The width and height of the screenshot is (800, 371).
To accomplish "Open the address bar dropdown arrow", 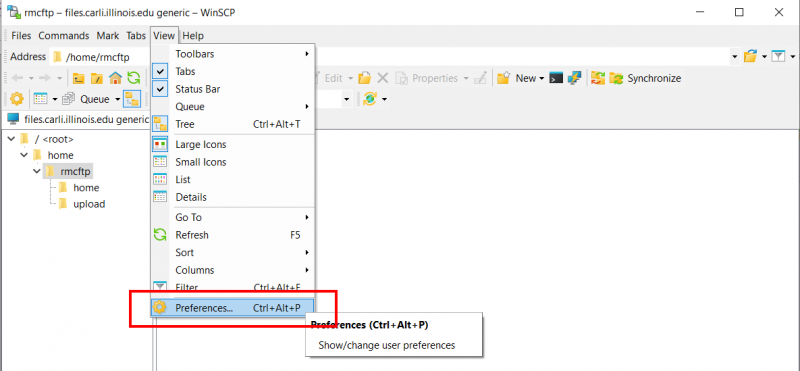I will pyautogui.click(x=735, y=57).
